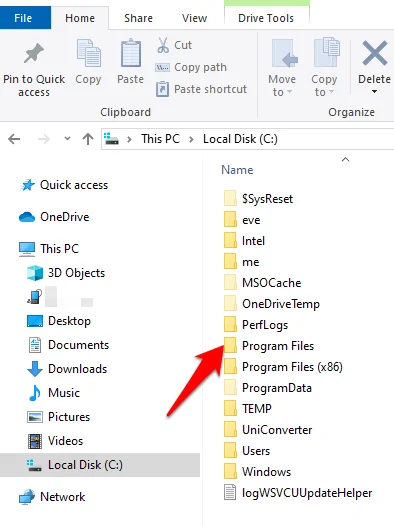Image resolution: width=394 pixels, height=526 pixels.
Task: Click This PC in address bar
Action: click(160, 139)
